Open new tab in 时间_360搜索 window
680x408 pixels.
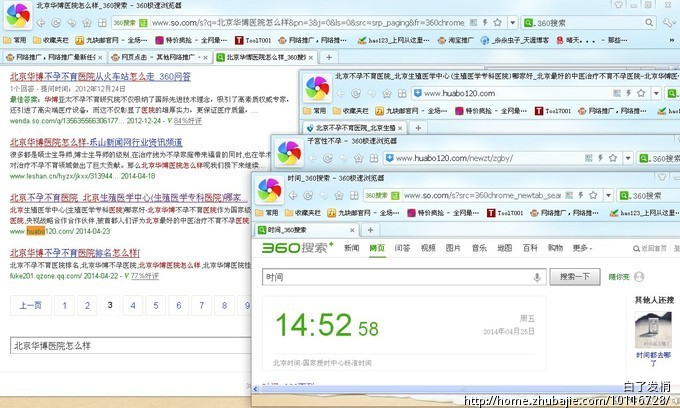click(x=370, y=230)
